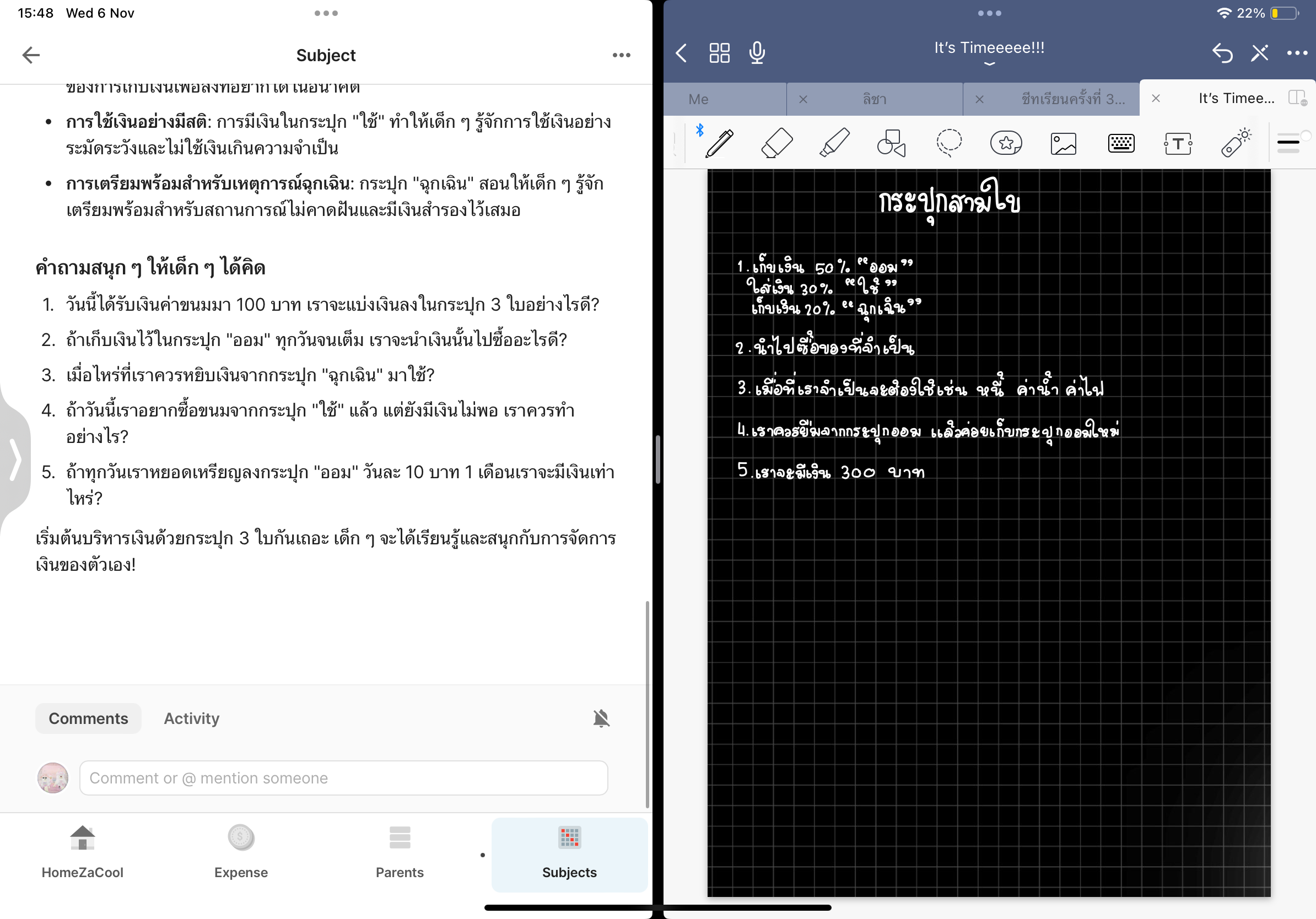Toggle read-only editing mode icon
The width and height of the screenshot is (1316, 919).
coord(1259,53)
